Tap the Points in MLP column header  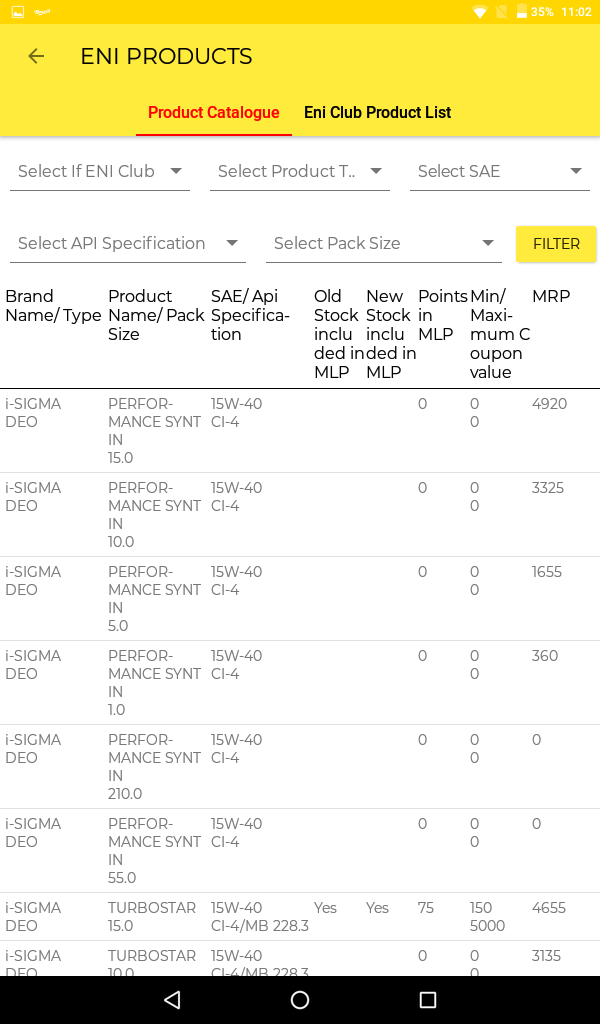pyautogui.click(x=442, y=315)
